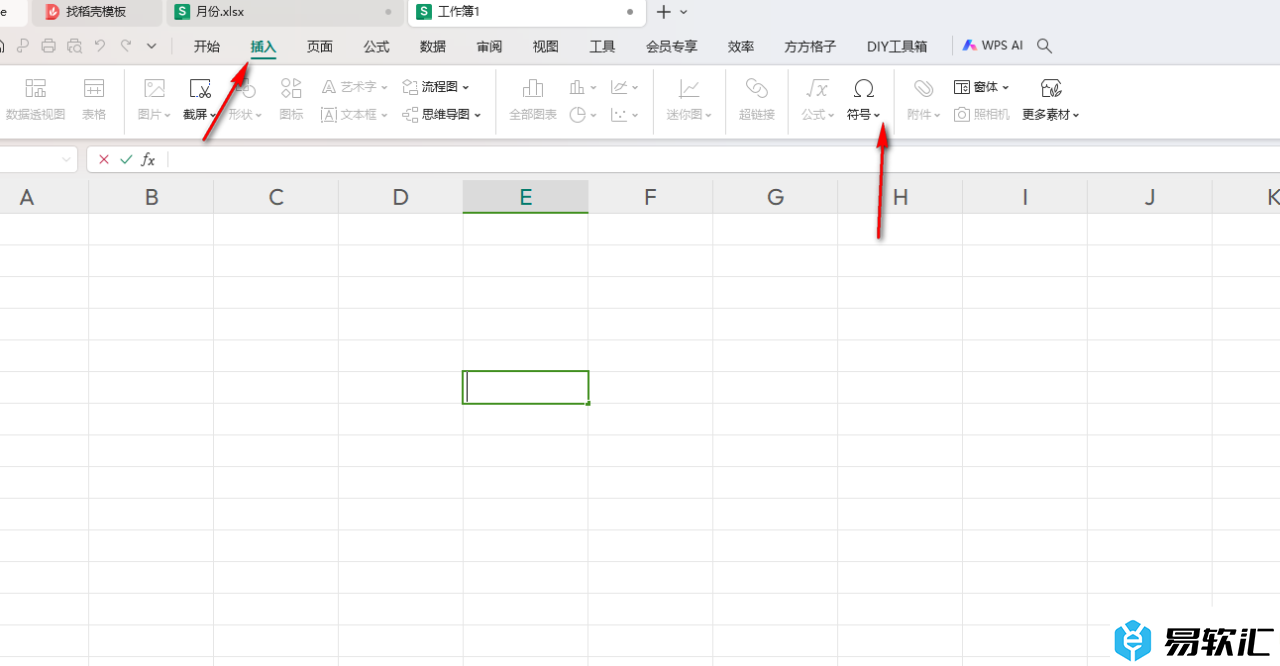Click the 图标 icon library button
Image resolution: width=1280 pixels, height=666 pixels.
(291, 89)
